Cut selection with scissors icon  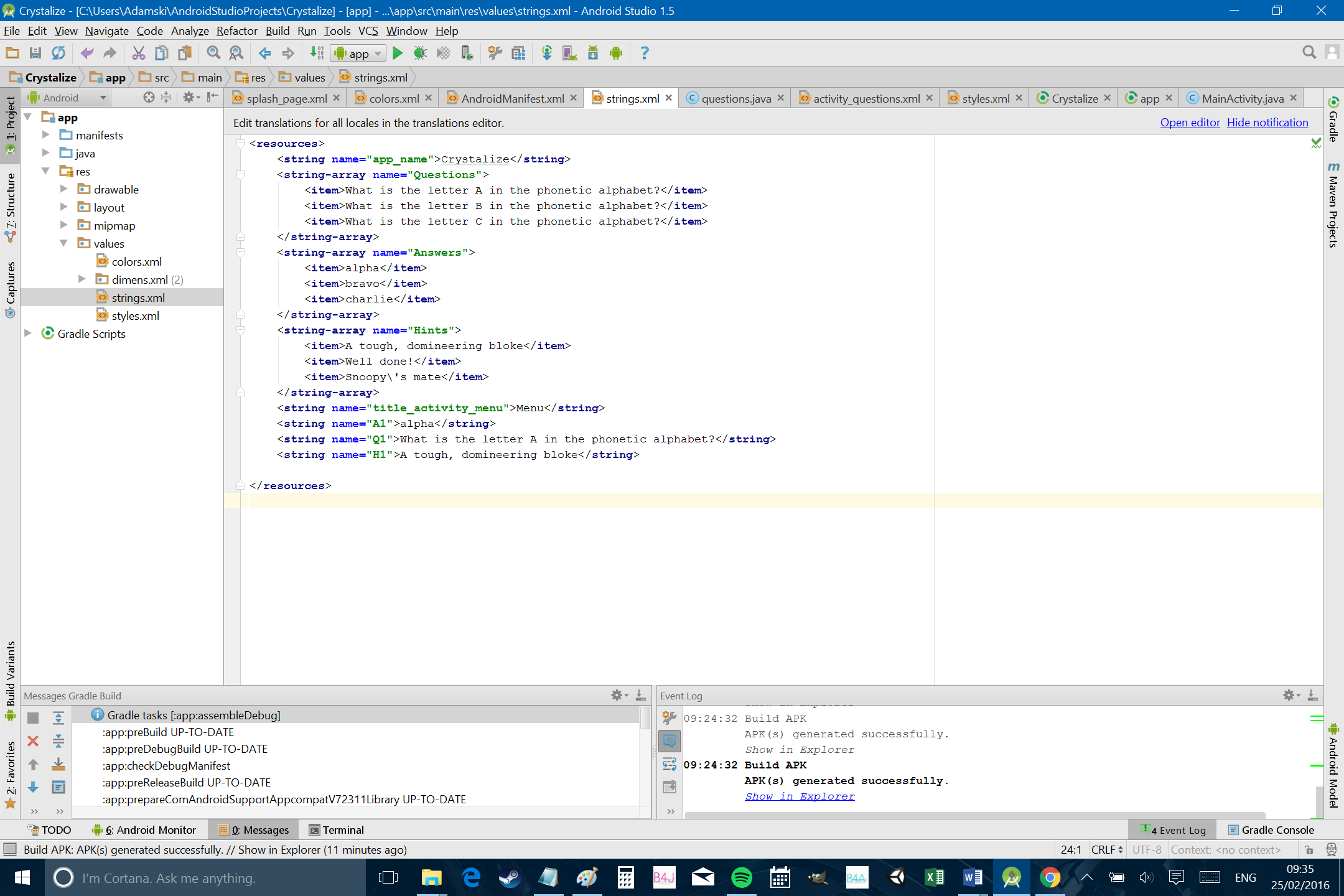[x=138, y=54]
